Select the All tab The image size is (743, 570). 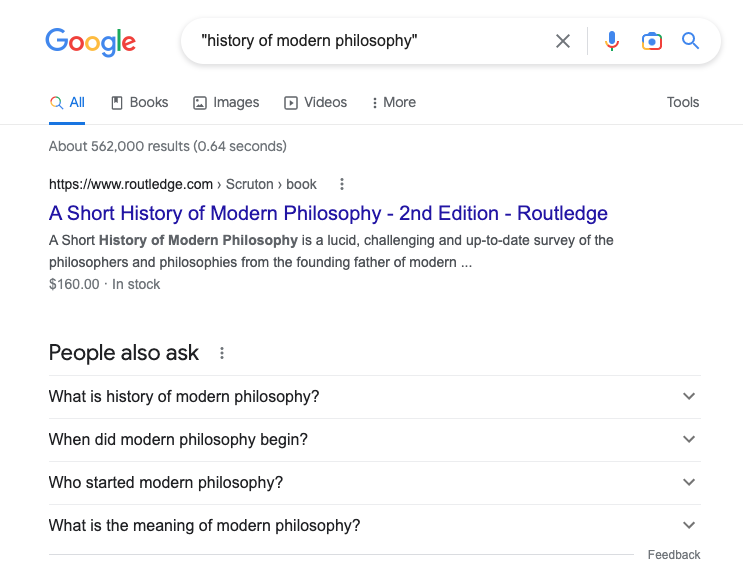[x=67, y=102]
